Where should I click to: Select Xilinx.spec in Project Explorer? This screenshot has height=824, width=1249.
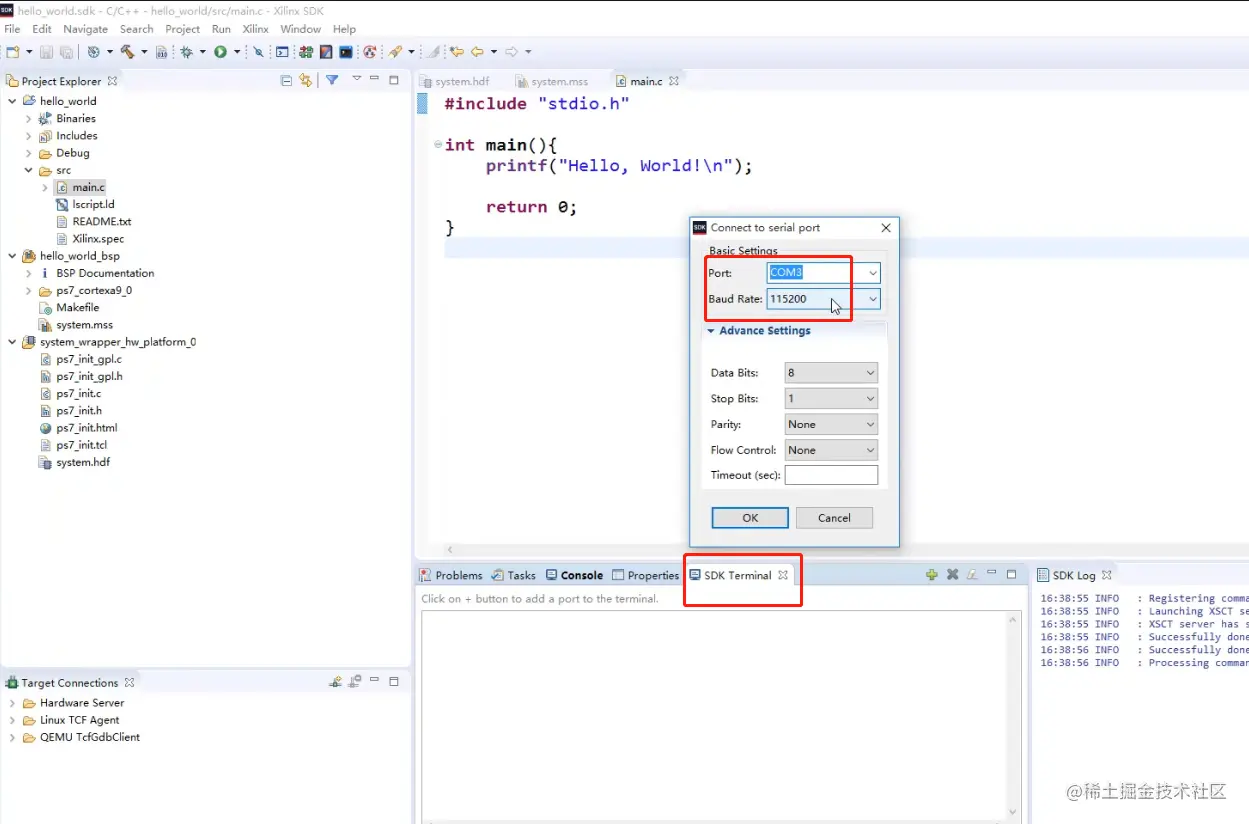coord(98,239)
